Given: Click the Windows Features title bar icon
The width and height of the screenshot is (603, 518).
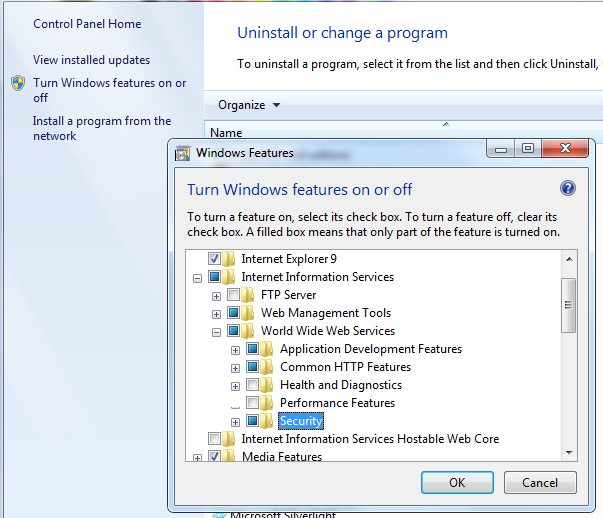Looking at the screenshot, I should [x=182, y=153].
